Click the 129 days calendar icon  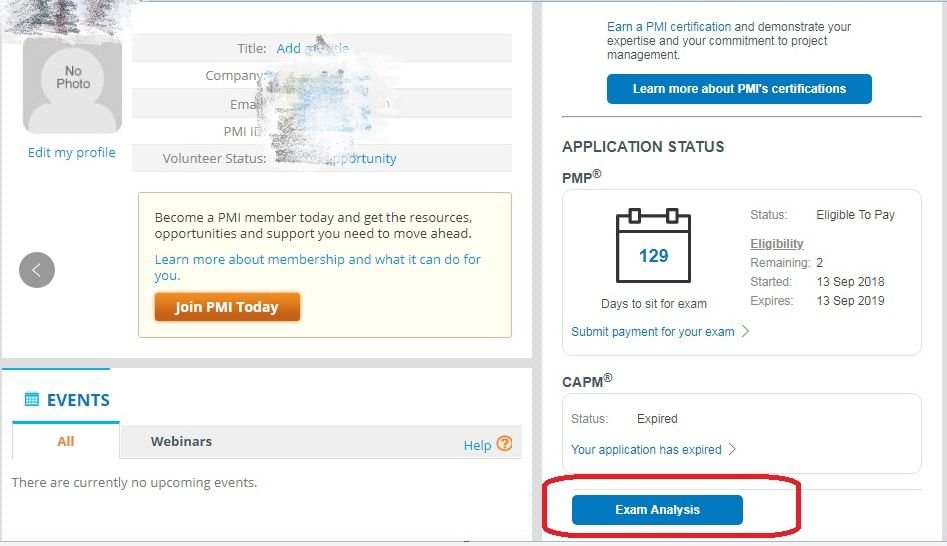pyautogui.click(x=653, y=249)
